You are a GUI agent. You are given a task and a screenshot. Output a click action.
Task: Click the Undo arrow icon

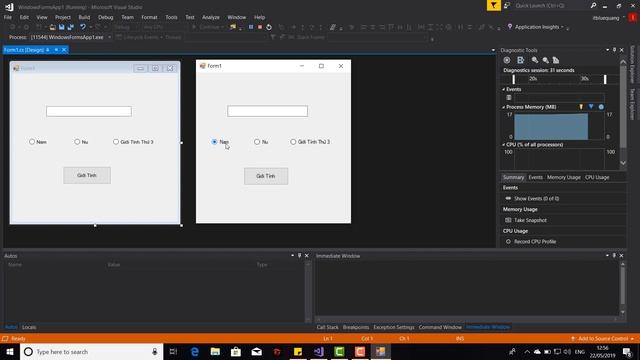(x=83, y=27)
